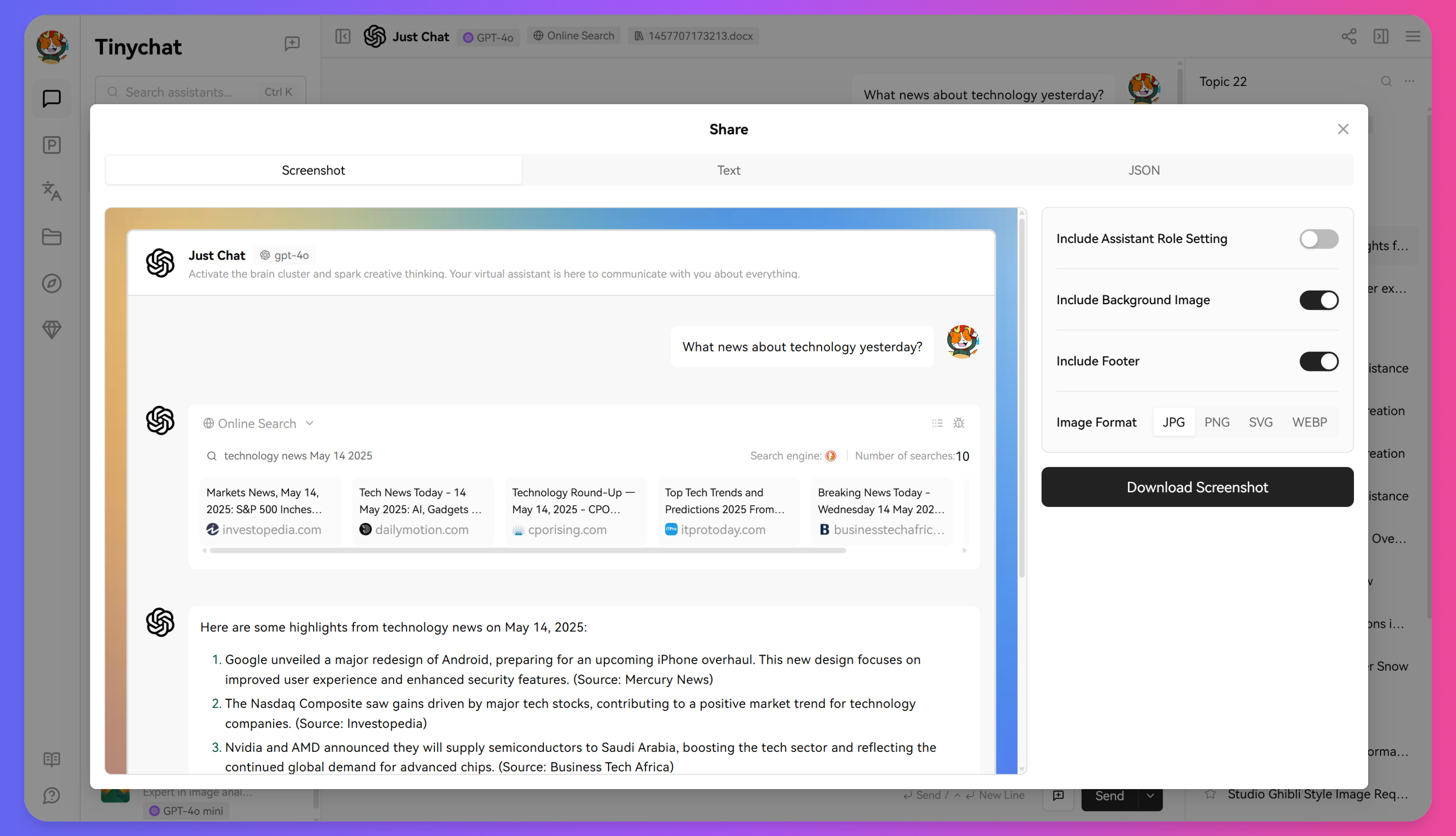Click the topic search magnifier icon
Image resolution: width=1456 pixels, height=836 pixels.
tap(1386, 81)
